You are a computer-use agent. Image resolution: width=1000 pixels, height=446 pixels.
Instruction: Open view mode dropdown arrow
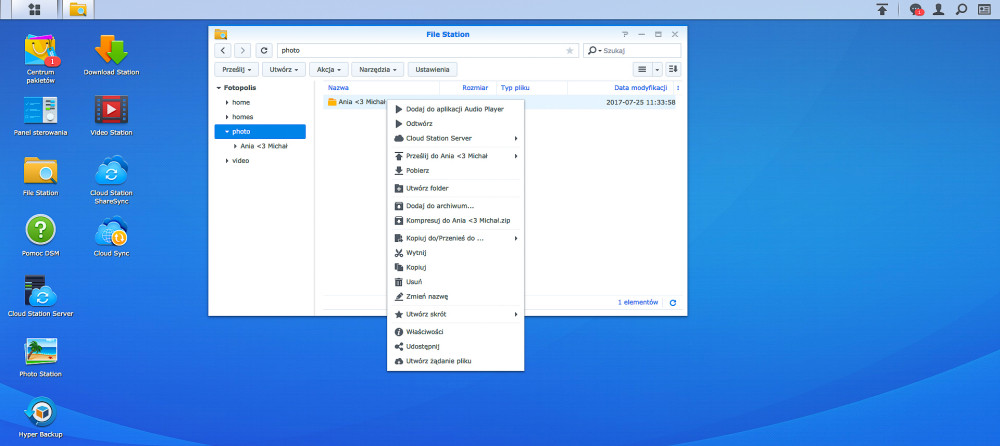point(657,69)
